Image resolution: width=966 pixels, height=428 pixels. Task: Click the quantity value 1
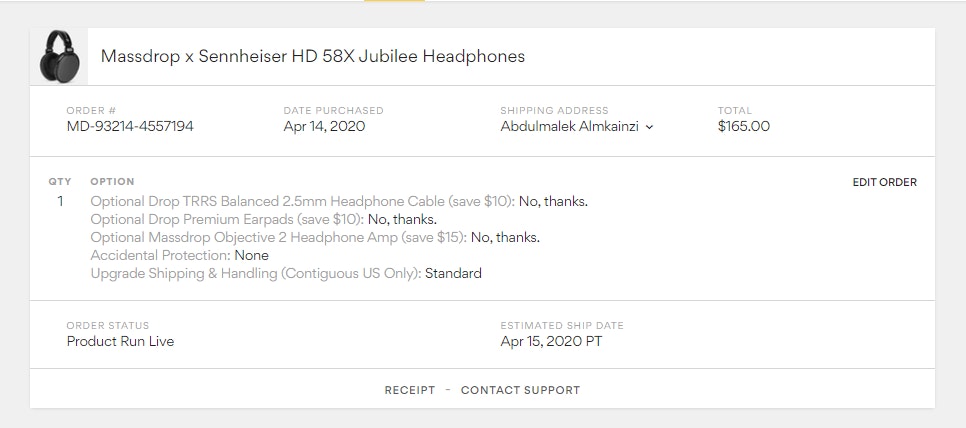(x=60, y=201)
